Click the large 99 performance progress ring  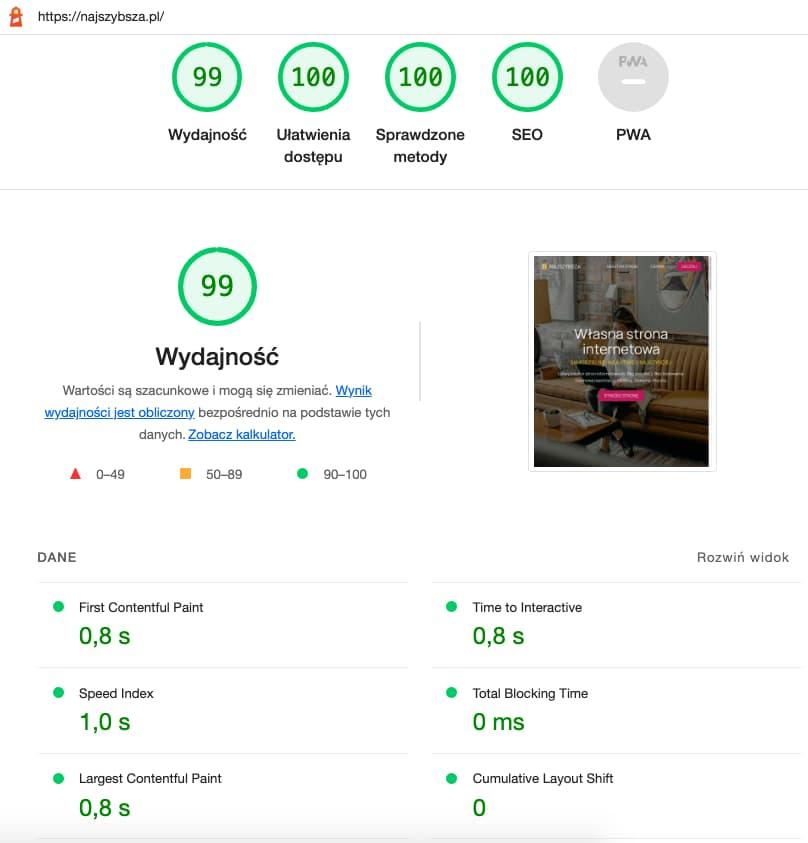(x=216, y=285)
